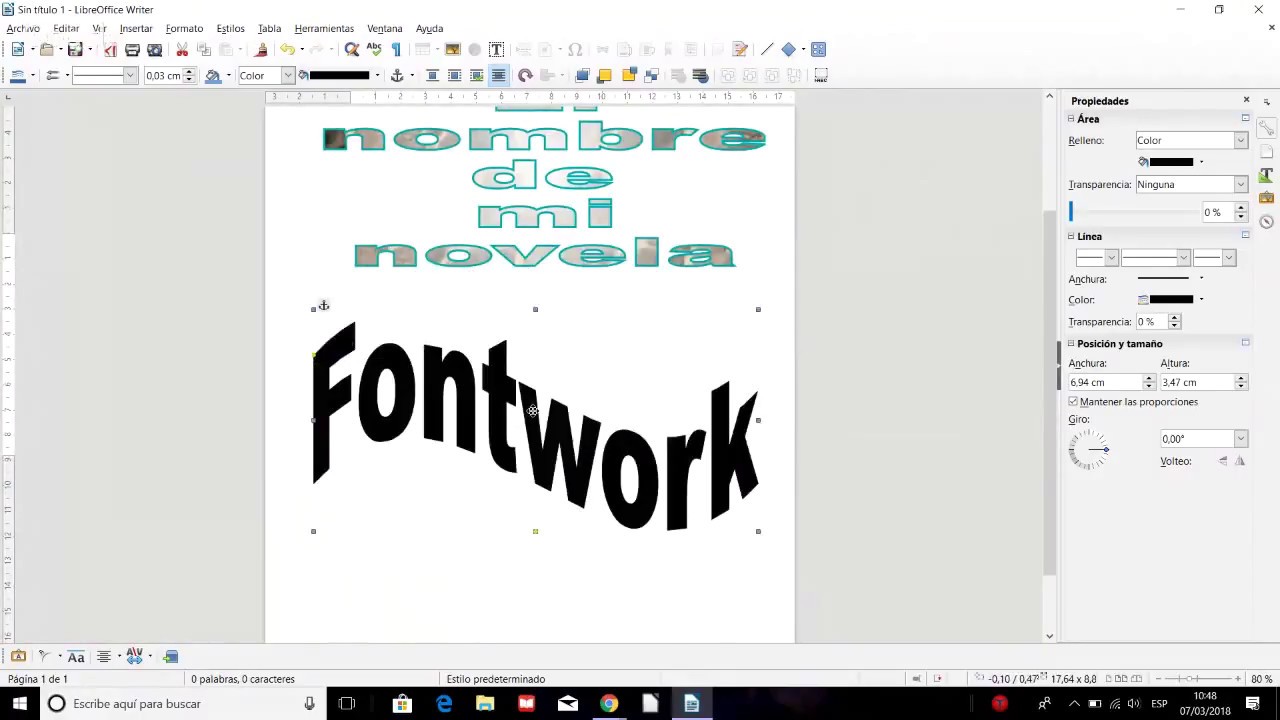Open sidebar Styles tab icon
This screenshot has height=720, width=1280.
pos(1267,175)
